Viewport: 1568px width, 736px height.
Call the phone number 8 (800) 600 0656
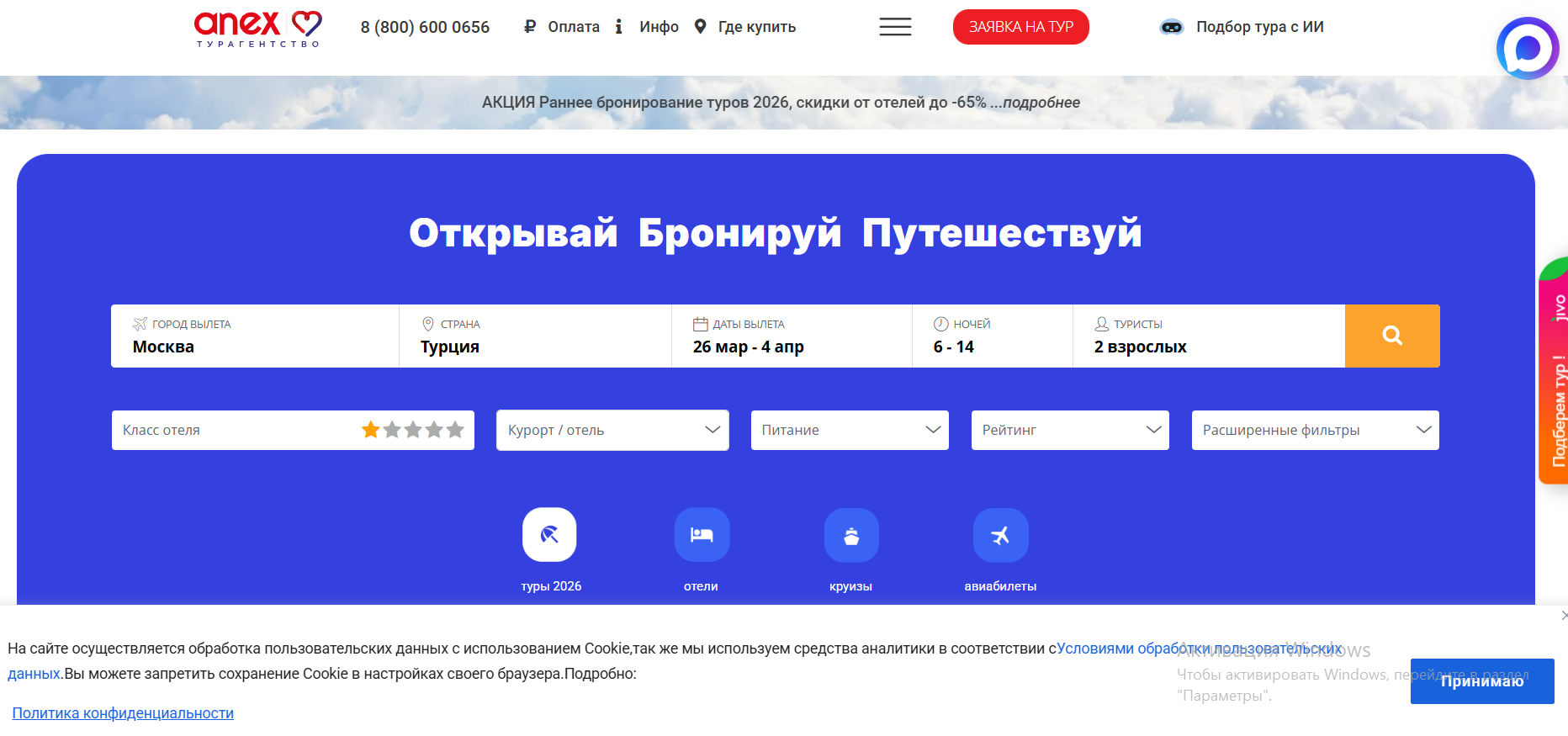pyautogui.click(x=425, y=27)
